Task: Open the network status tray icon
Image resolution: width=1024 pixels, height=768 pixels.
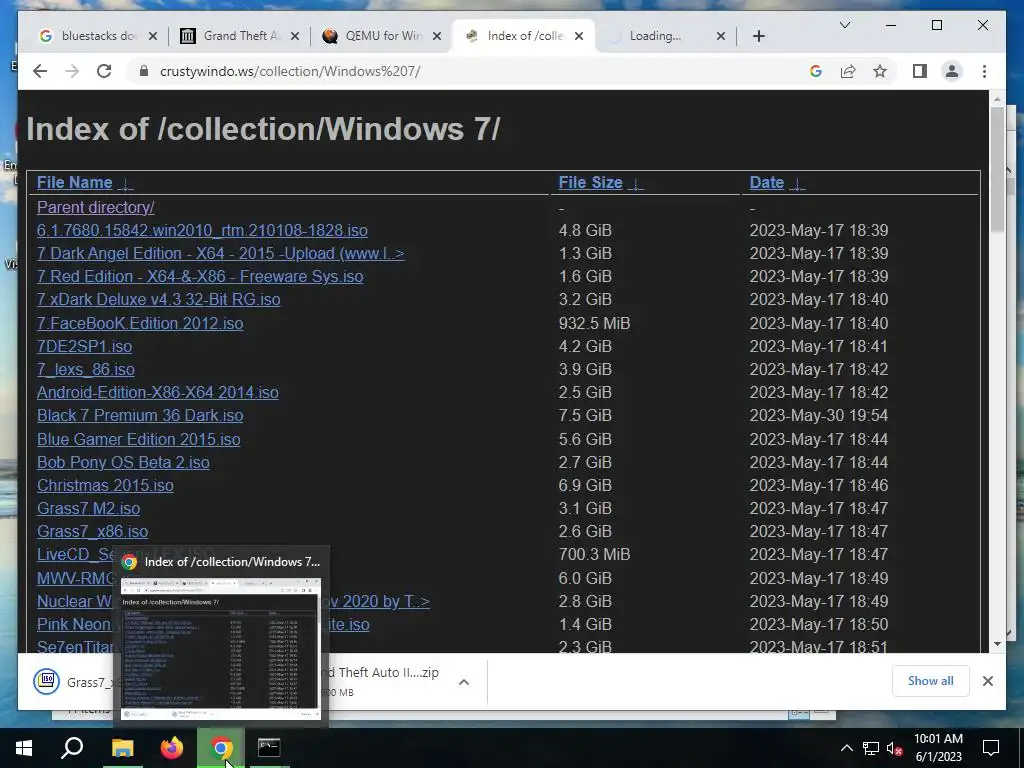Action: tap(871, 748)
